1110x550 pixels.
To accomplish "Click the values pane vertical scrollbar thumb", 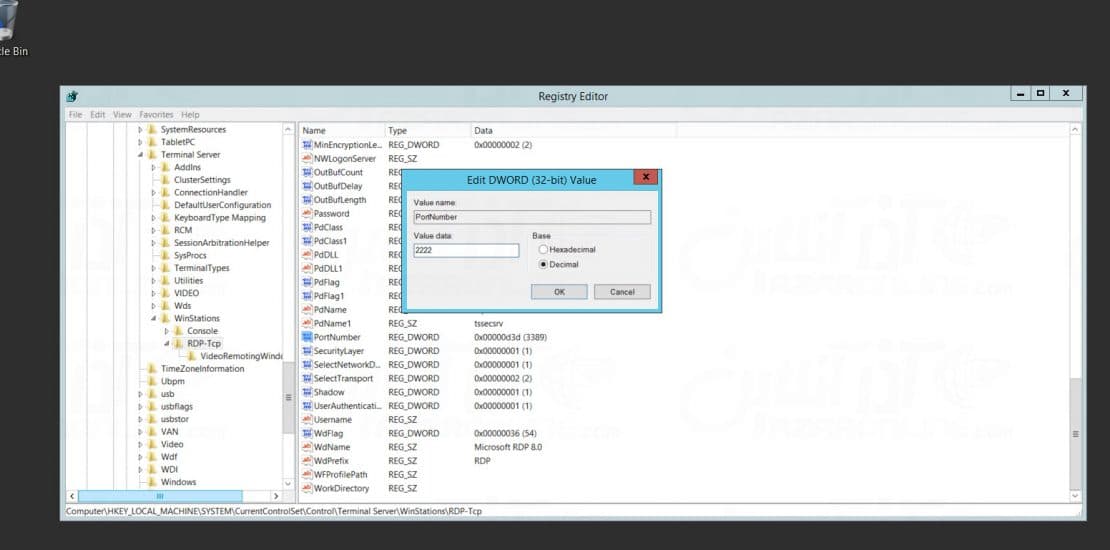I will (1075, 432).
